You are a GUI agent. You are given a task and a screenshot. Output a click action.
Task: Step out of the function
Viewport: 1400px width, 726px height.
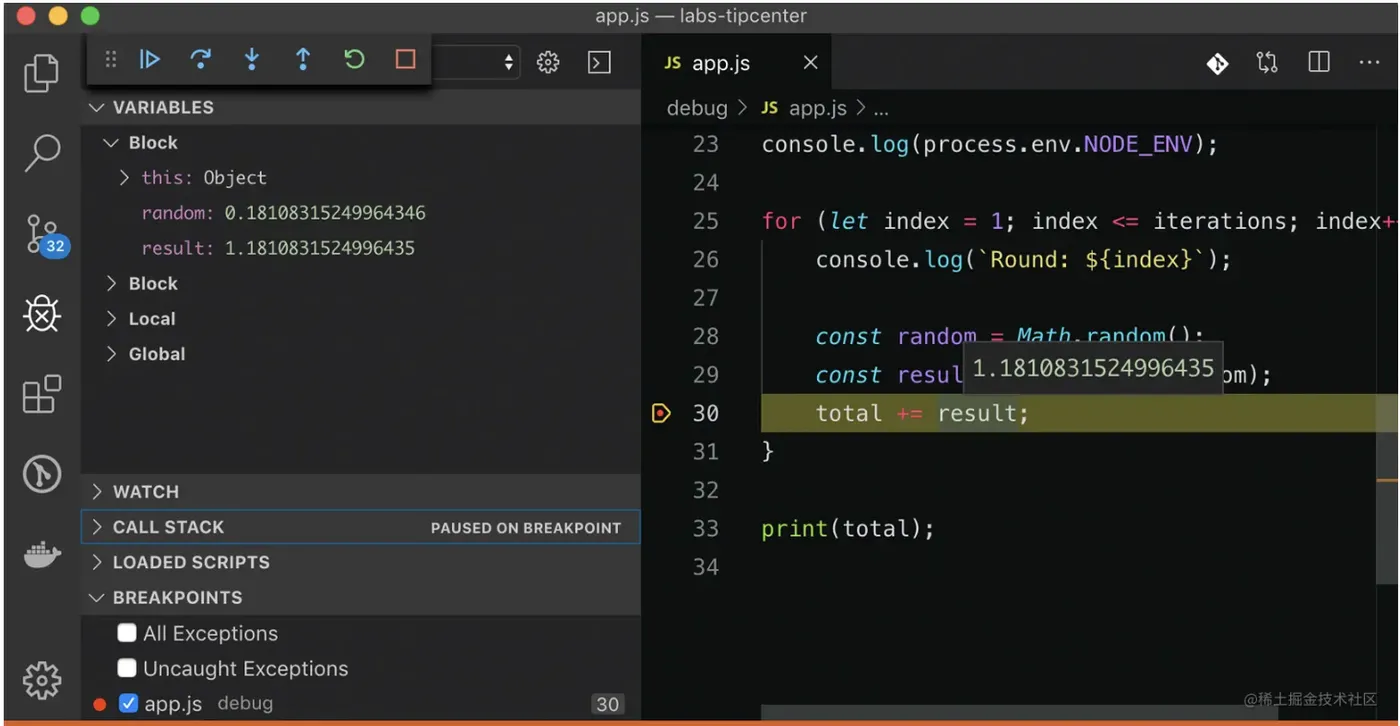(303, 60)
